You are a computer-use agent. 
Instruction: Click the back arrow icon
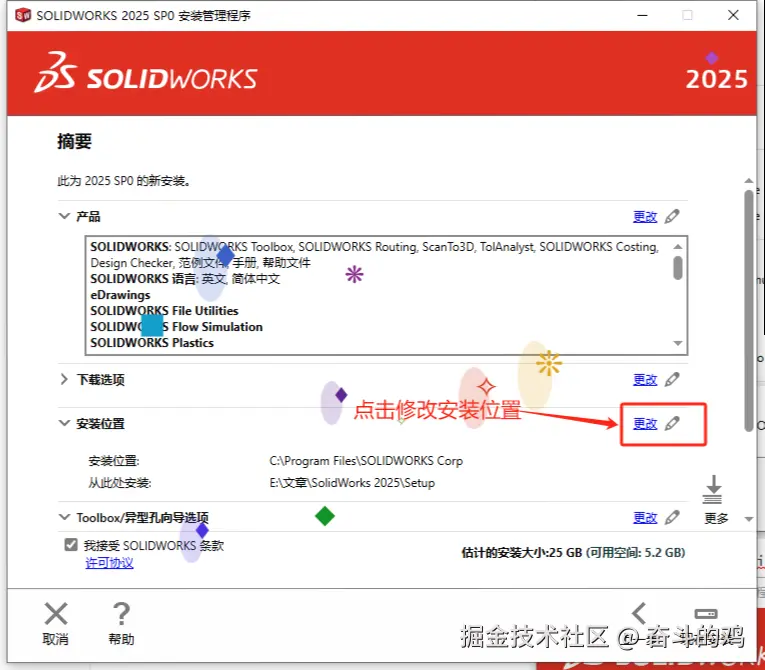pyautogui.click(x=639, y=613)
